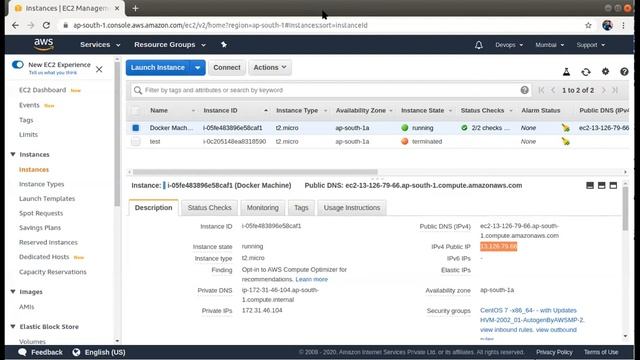Open the experiments flask icon
Screen dimensions: 640x360
coord(566,72)
